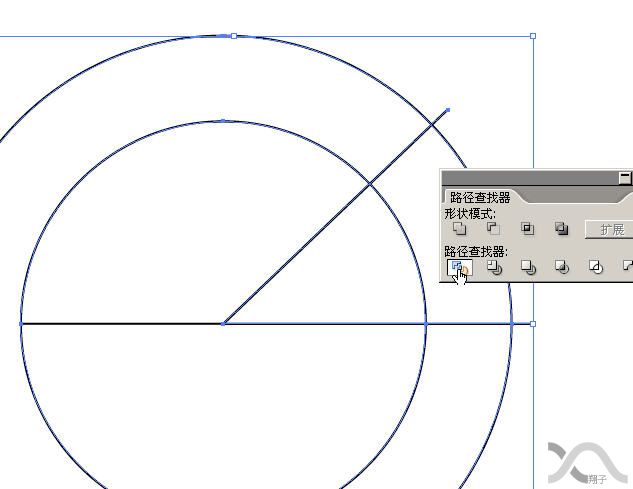
Task: Click the 扩展 expand button
Action: click(610, 229)
